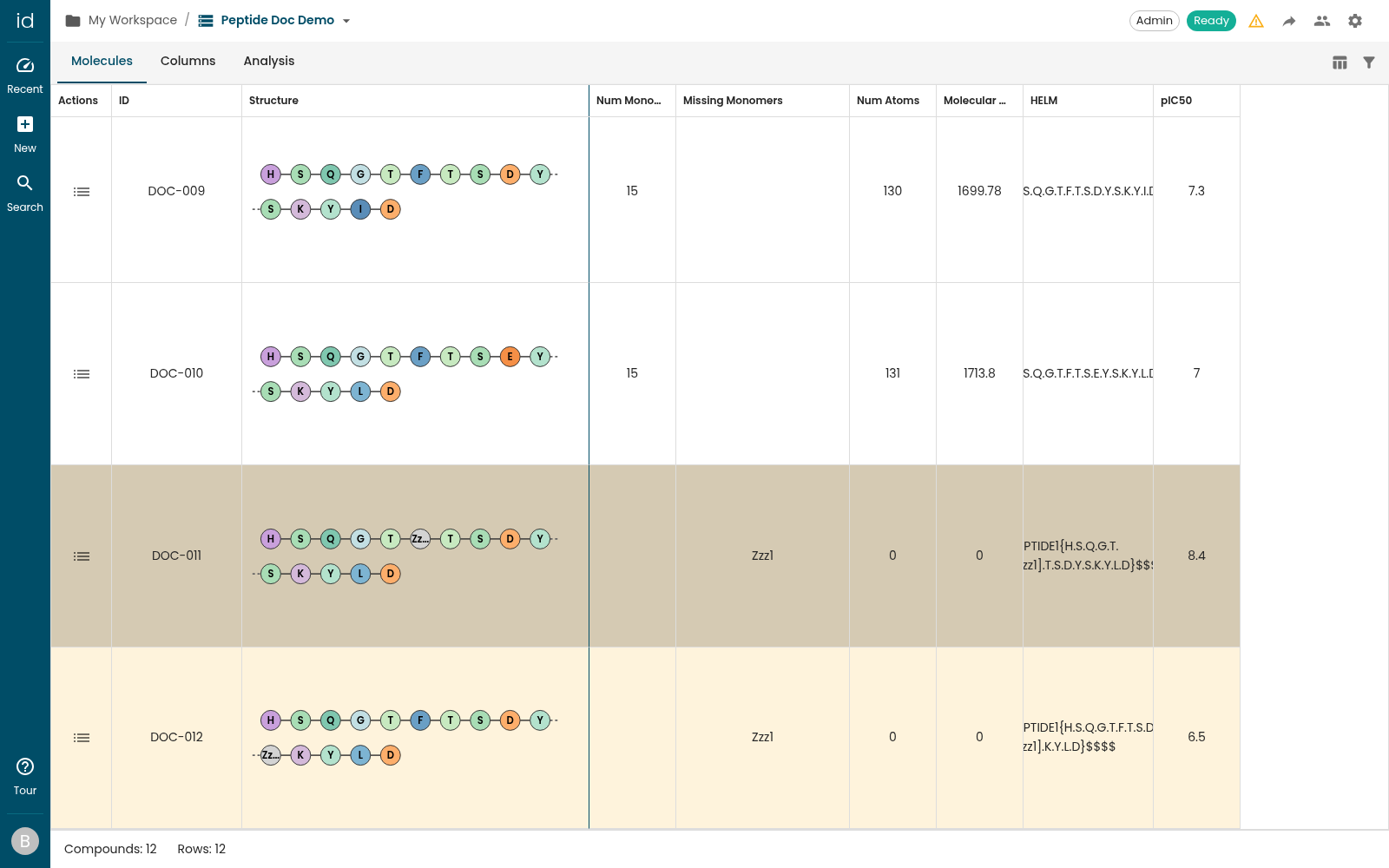Click the DOC-010 peptide structure image
This screenshot has width=1389, height=868.
click(405, 374)
